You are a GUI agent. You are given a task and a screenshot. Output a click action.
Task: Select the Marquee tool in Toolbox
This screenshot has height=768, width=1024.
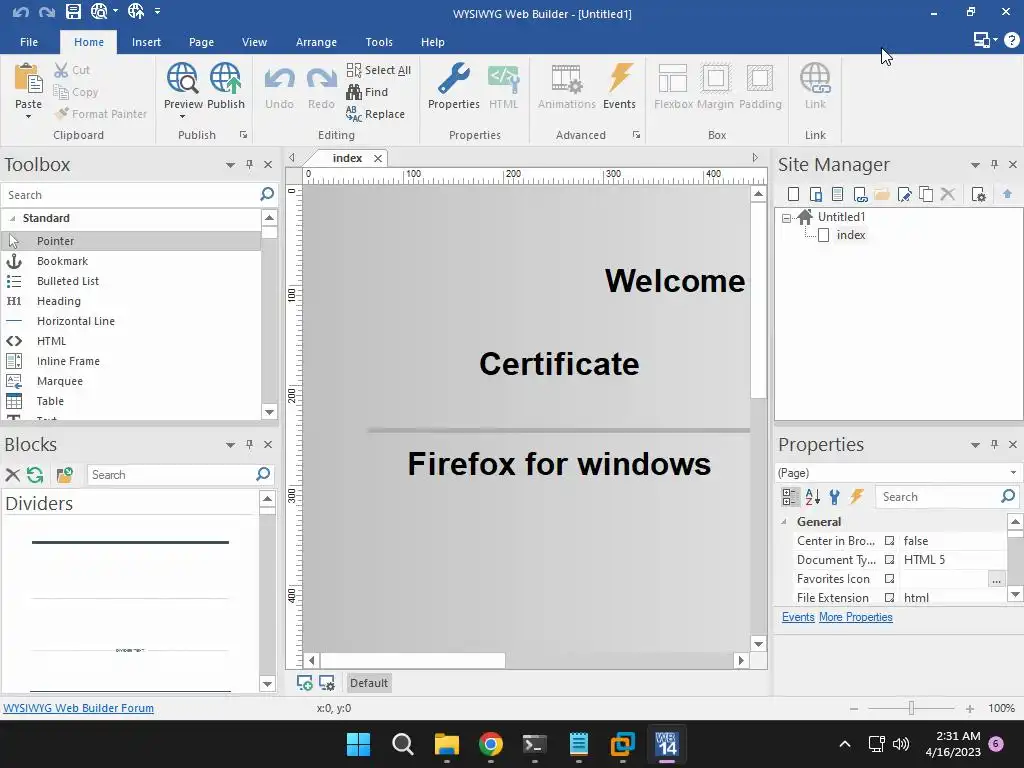131,381
